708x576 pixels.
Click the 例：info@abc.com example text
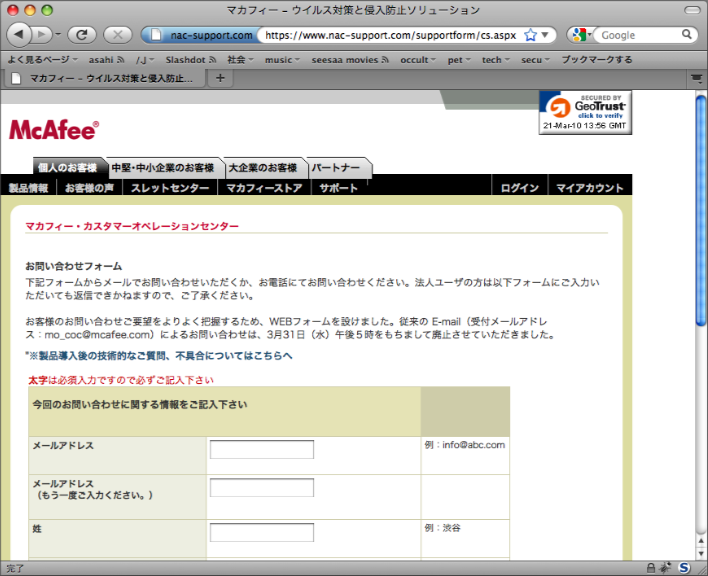(465, 445)
